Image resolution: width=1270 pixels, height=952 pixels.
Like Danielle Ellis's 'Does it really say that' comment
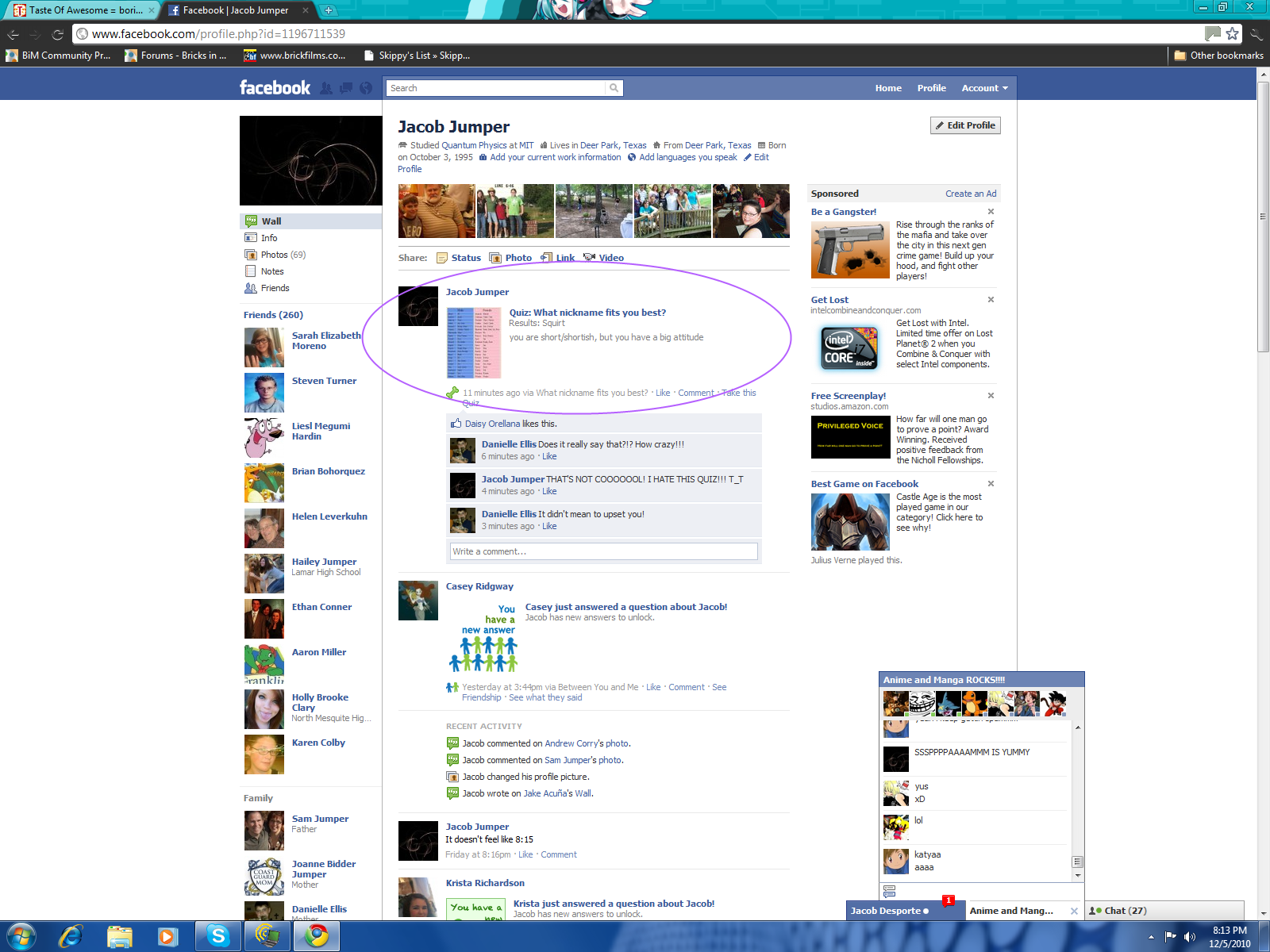pos(549,457)
